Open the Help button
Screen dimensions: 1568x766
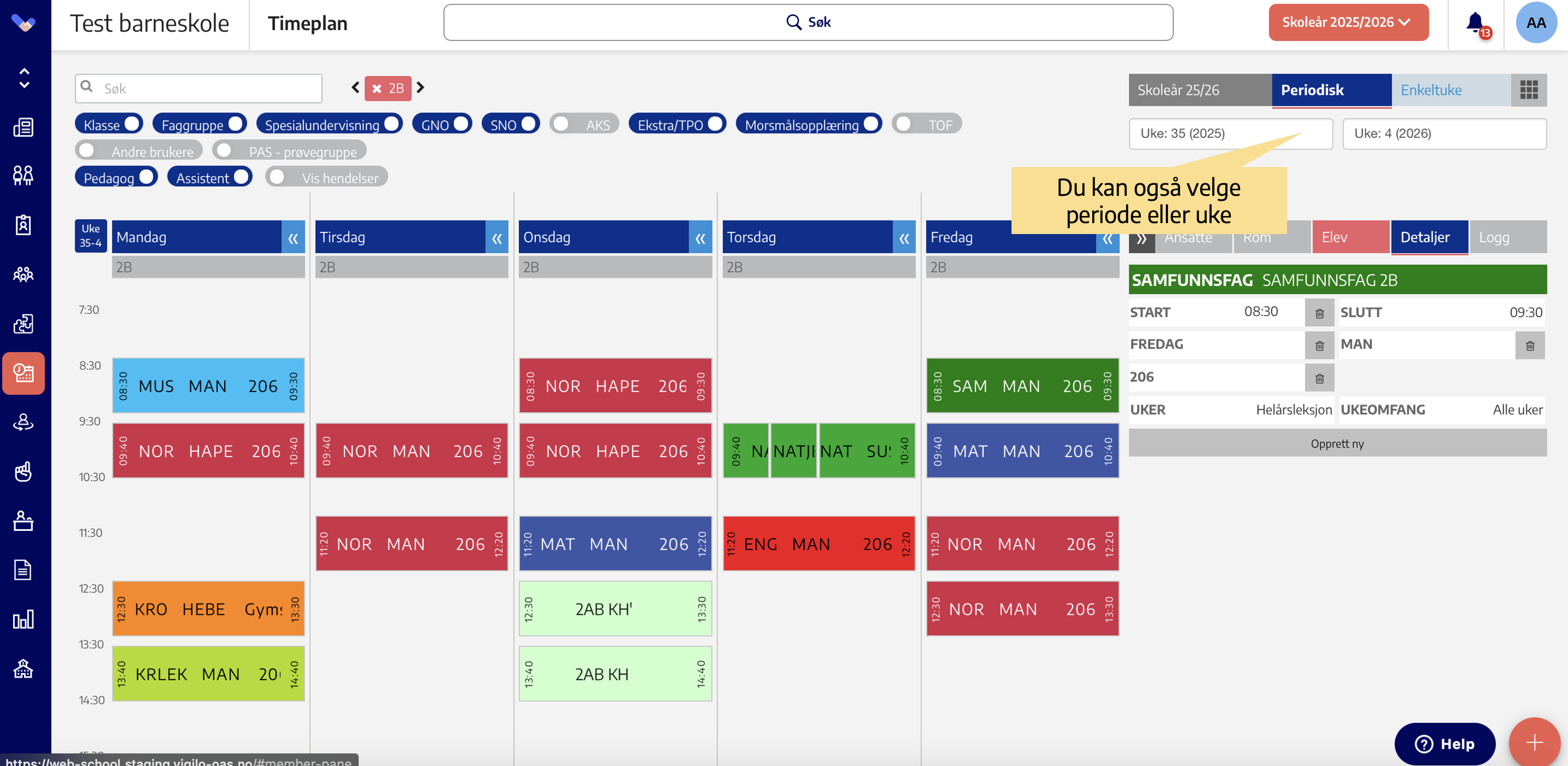(1445, 744)
